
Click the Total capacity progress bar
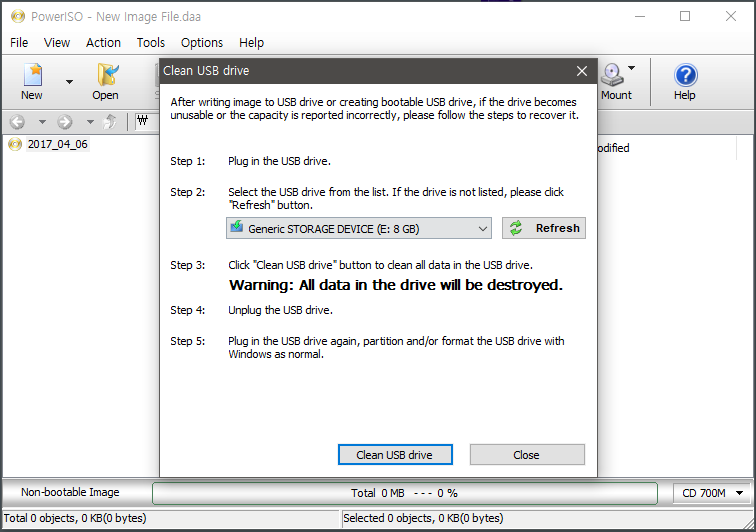pos(404,493)
